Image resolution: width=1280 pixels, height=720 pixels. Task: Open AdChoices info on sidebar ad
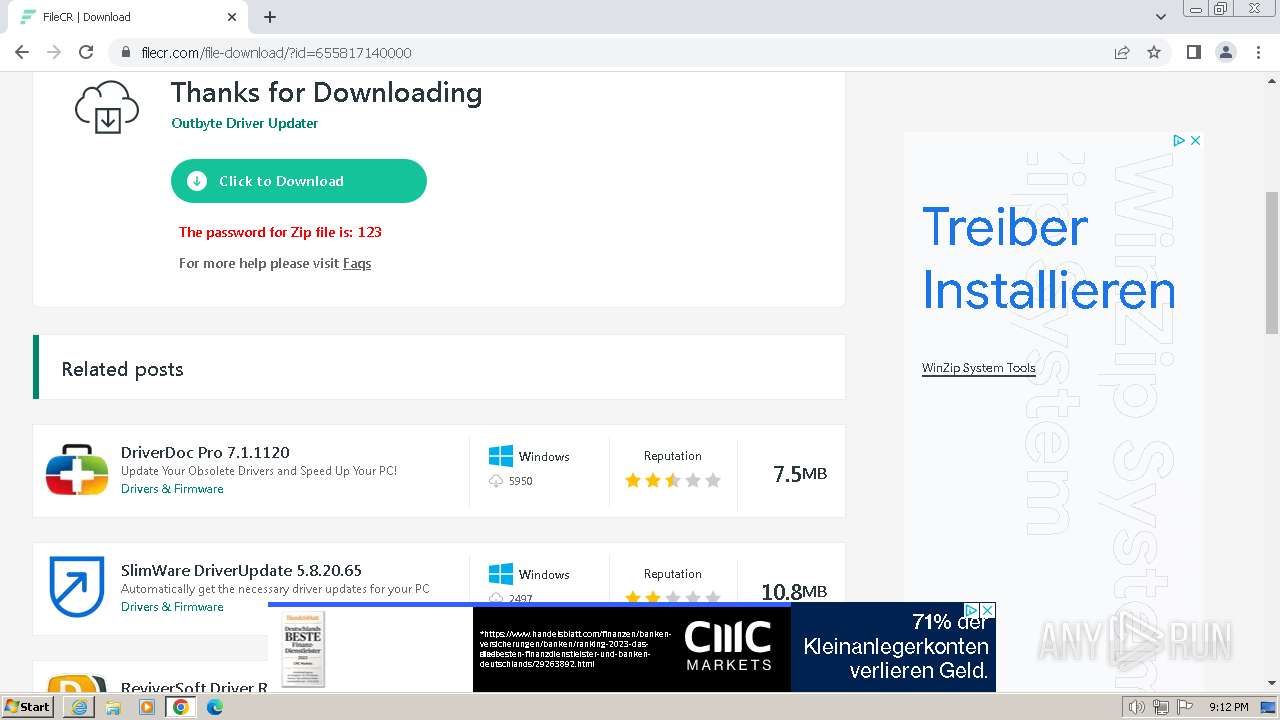click(1179, 140)
